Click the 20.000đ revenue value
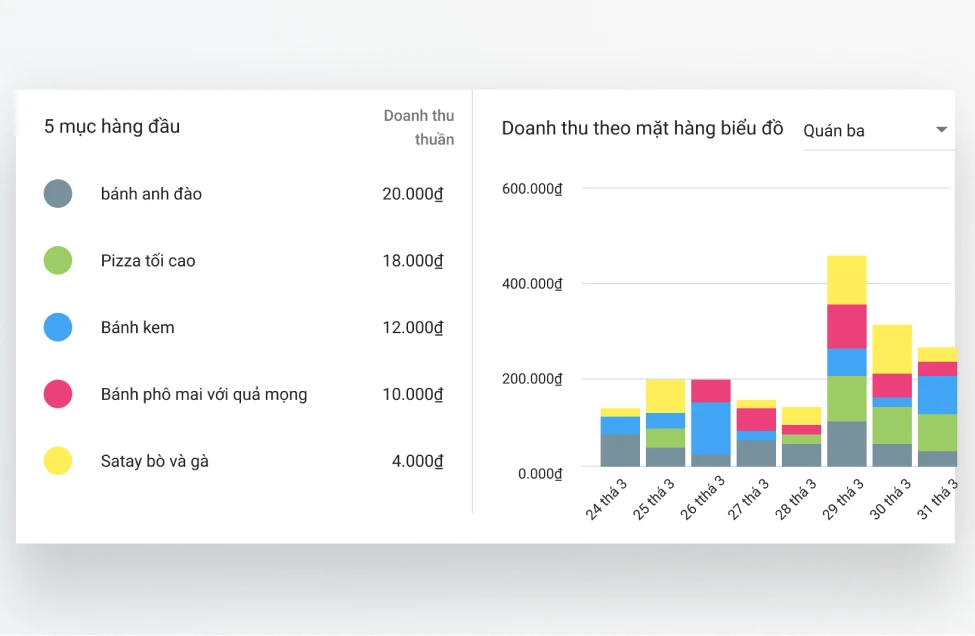 (412, 194)
